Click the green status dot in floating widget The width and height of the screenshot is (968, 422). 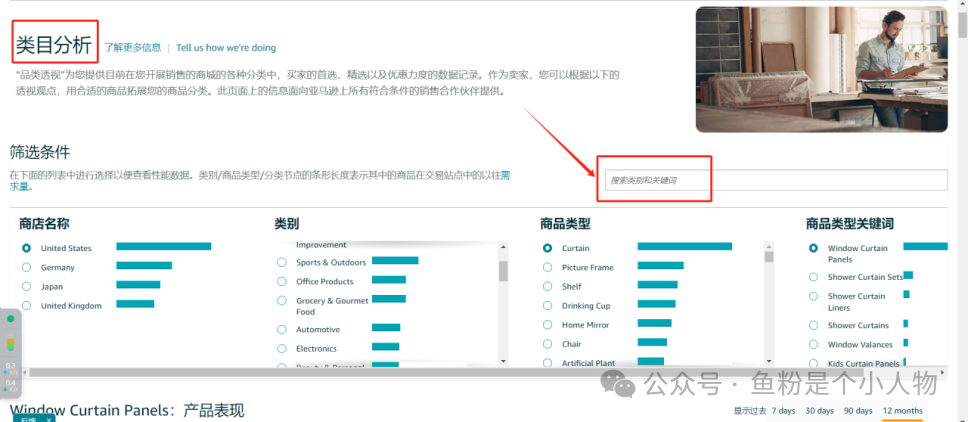(10, 319)
